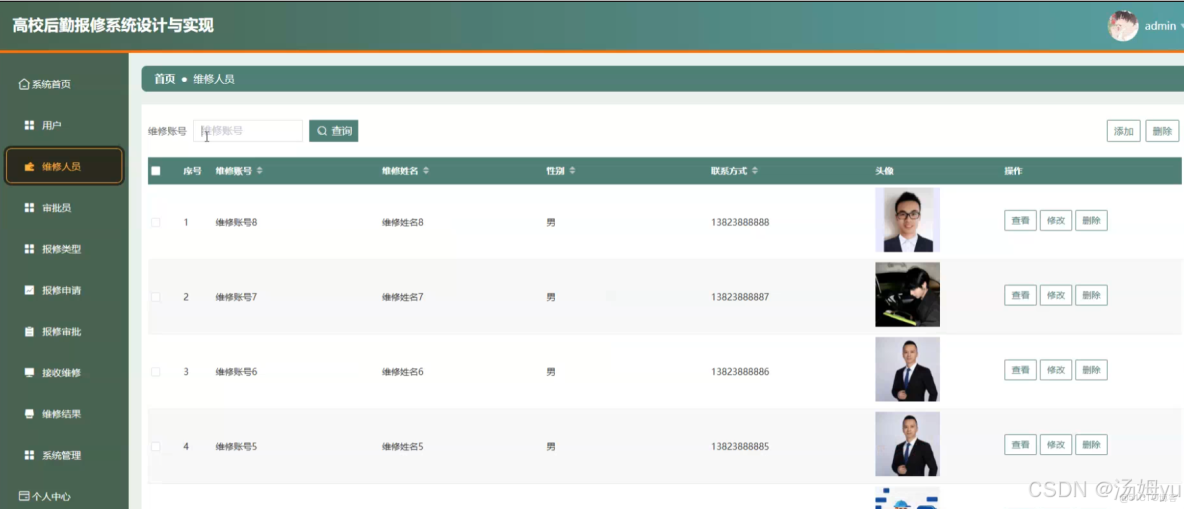
Task: Click the grid icon beside 报修类型
Action: (x=29, y=249)
